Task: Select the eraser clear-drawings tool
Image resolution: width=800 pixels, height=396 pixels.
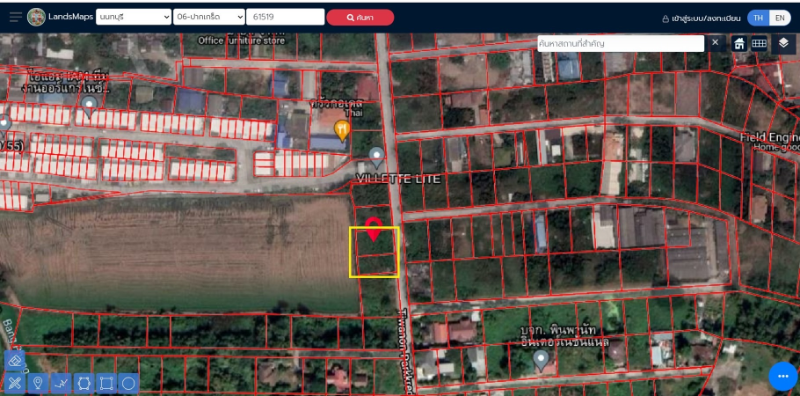Action: pos(15,361)
